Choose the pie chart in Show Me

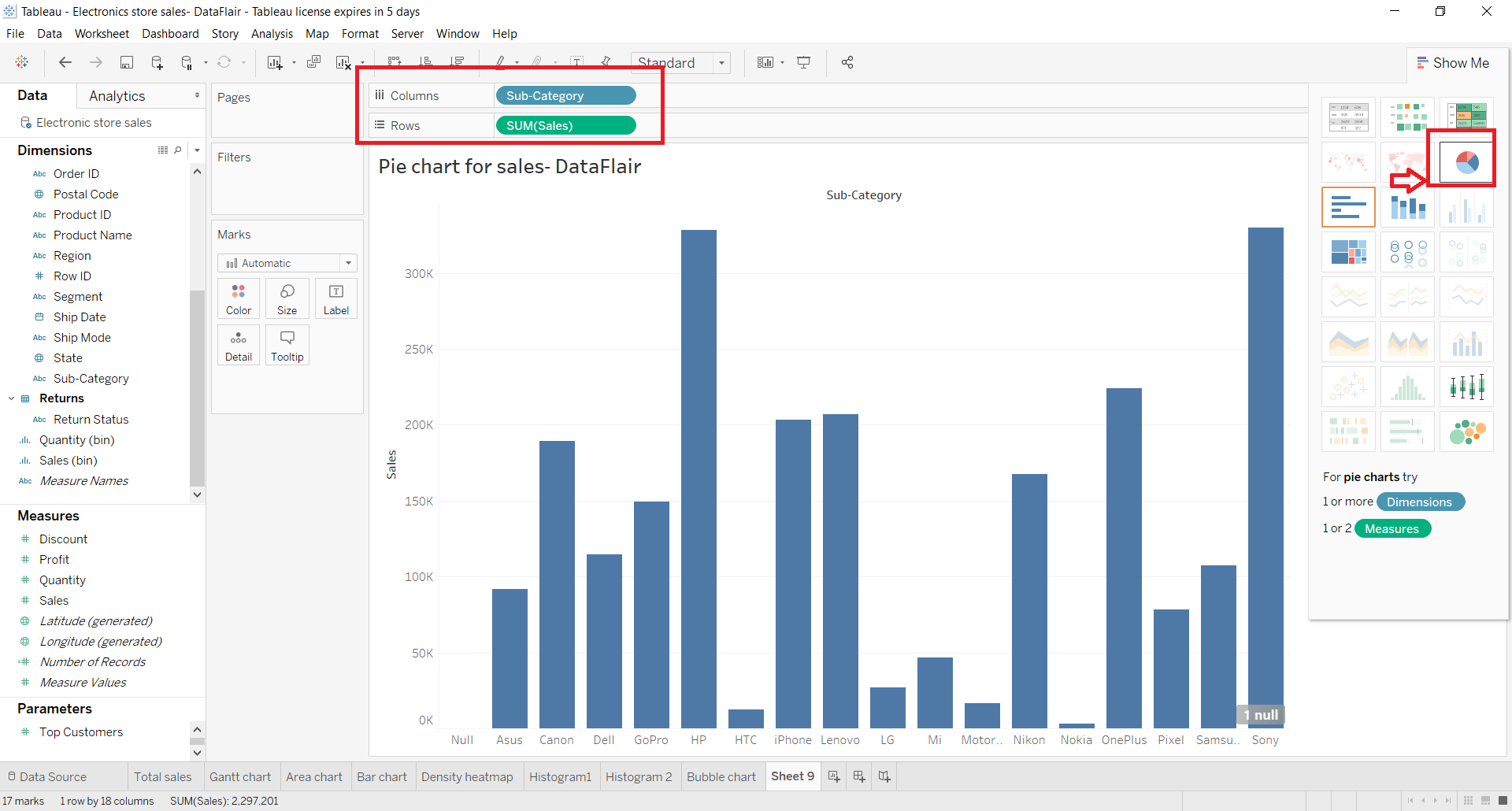1466,162
